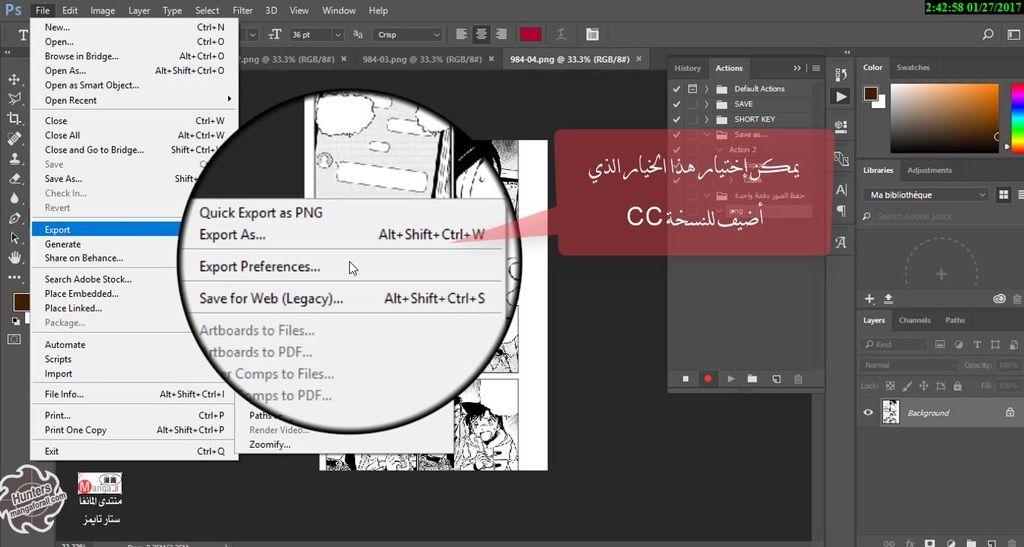Switch to the Channels tab
This screenshot has width=1024, height=547.
(914, 320)
